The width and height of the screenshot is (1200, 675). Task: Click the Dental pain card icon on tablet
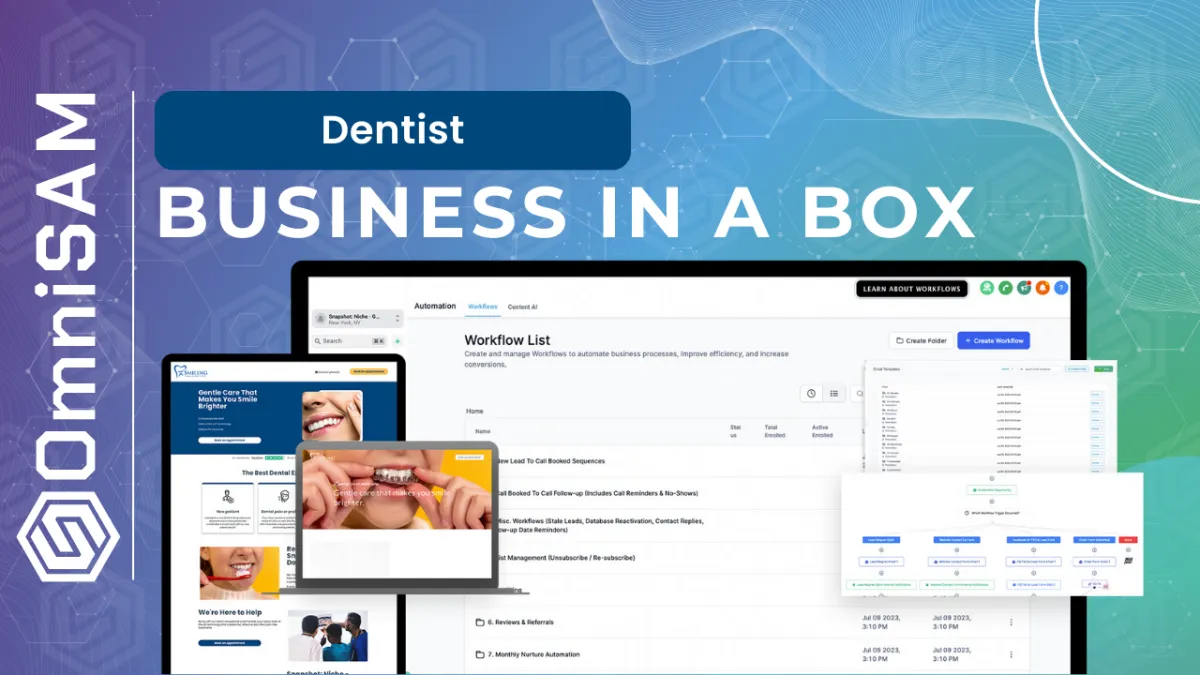(284, 495)
